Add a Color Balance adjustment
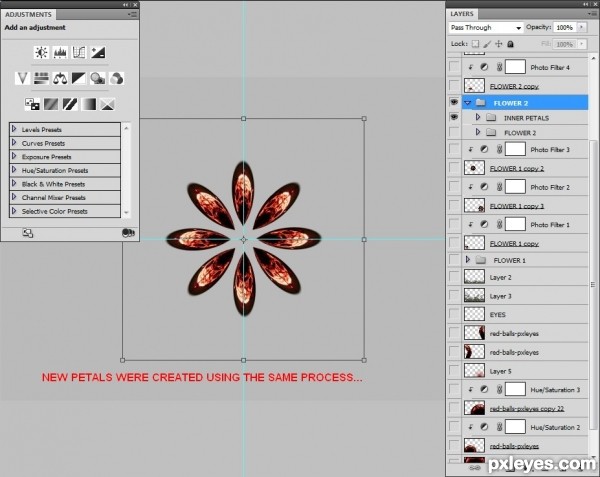 (60, 78)
